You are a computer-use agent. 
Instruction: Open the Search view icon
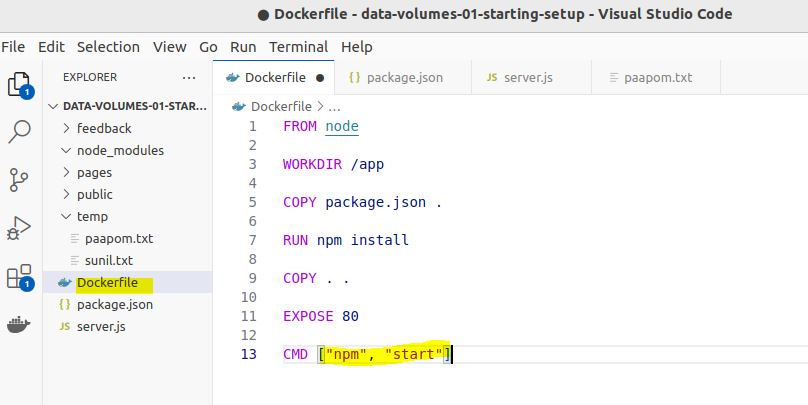coord(19,131)
